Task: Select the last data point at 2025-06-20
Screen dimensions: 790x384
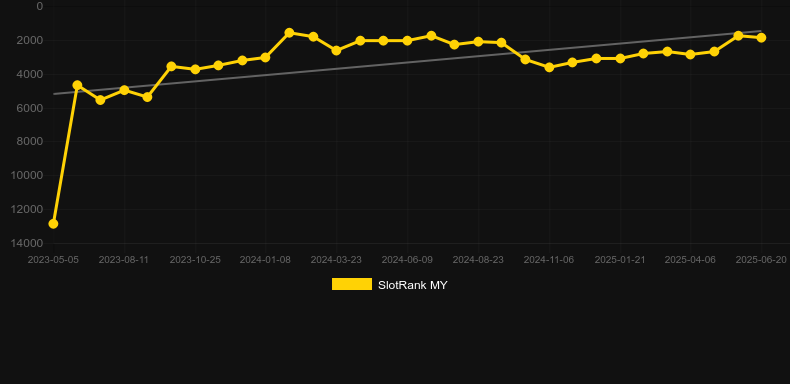Action: (761, 38)
